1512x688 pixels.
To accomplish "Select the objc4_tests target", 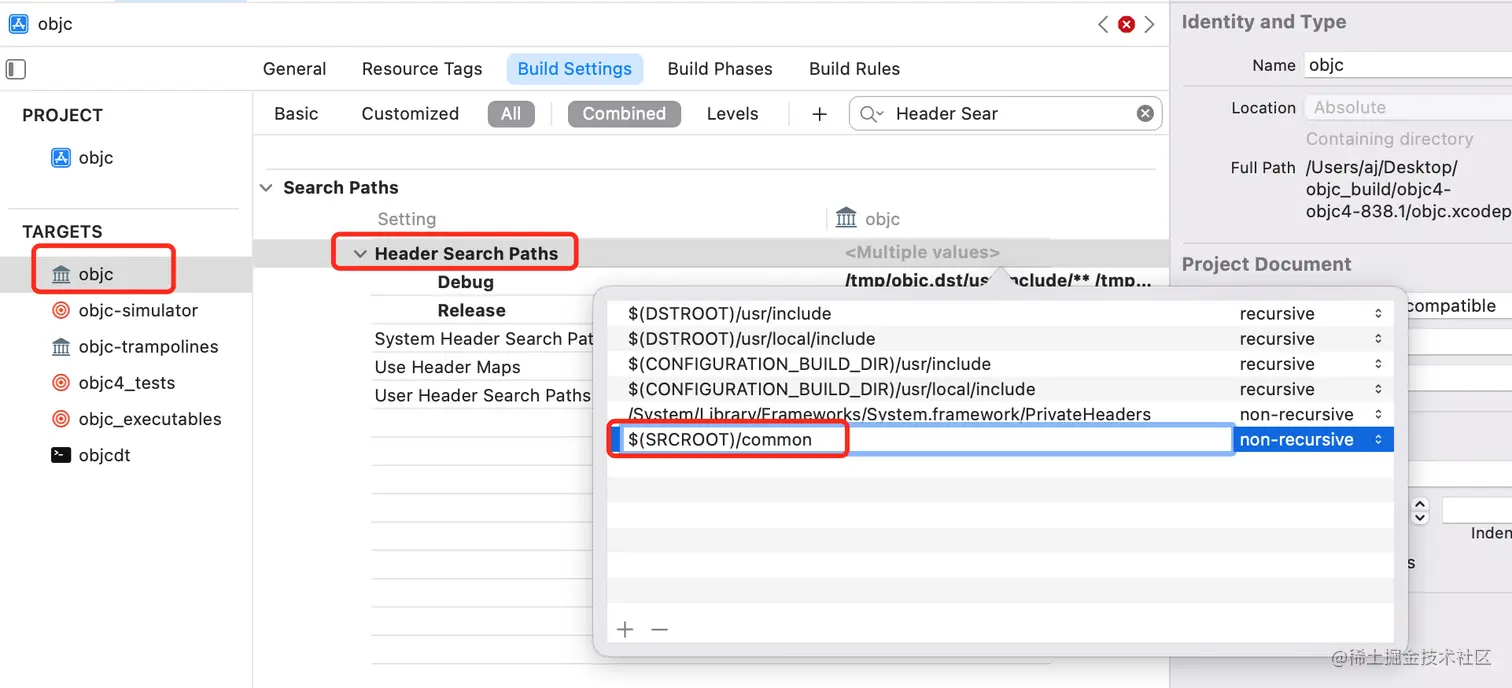I will point(113,383).
